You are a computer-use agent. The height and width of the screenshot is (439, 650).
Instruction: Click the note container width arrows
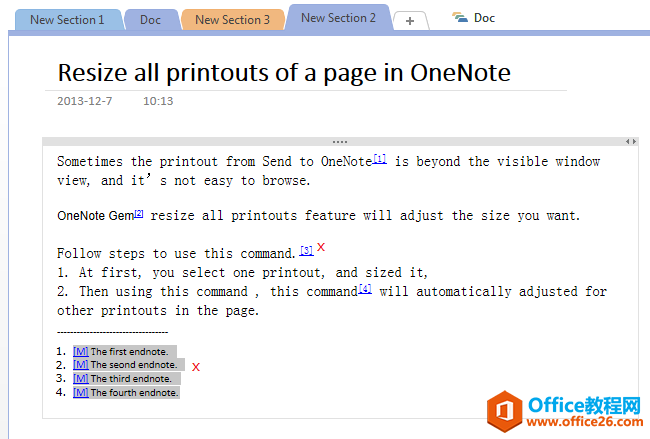pyautogui.click(x=631, y=142)
